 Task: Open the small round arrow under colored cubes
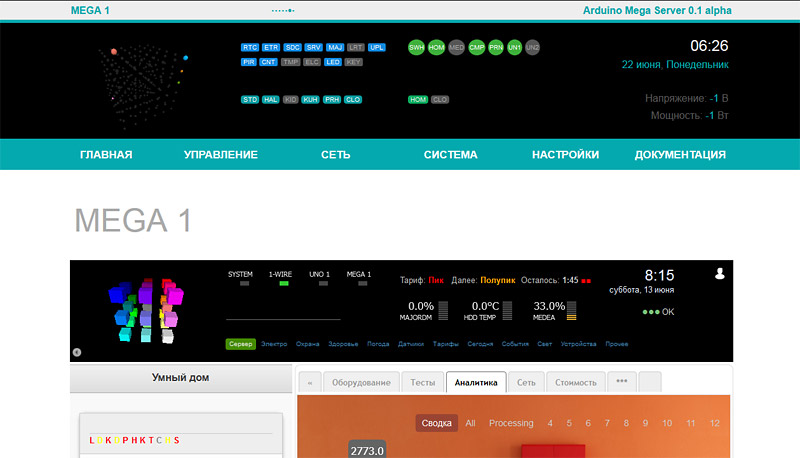point(77,352)
